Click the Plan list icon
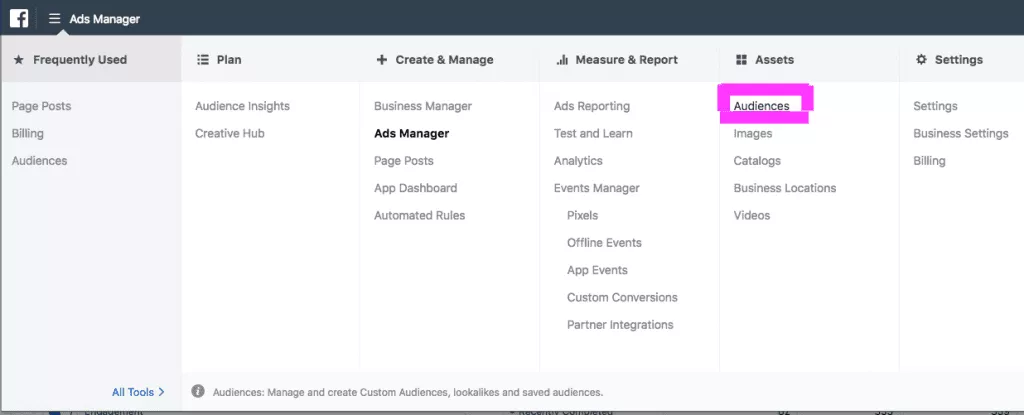This screenshot has width=1024, height=415. click(x=202, y=59)
